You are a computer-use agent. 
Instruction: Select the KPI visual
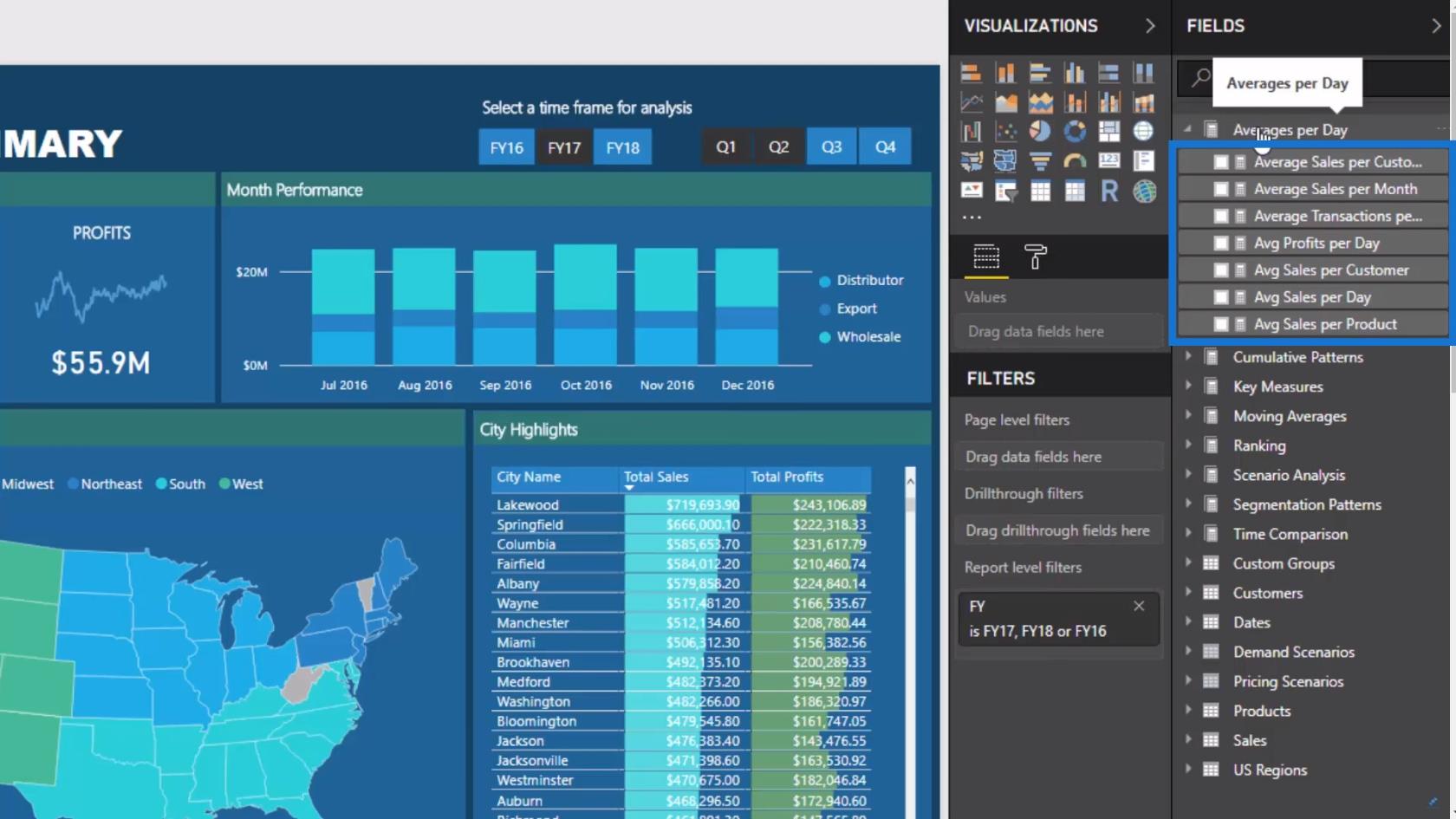(x=972, y=191)
